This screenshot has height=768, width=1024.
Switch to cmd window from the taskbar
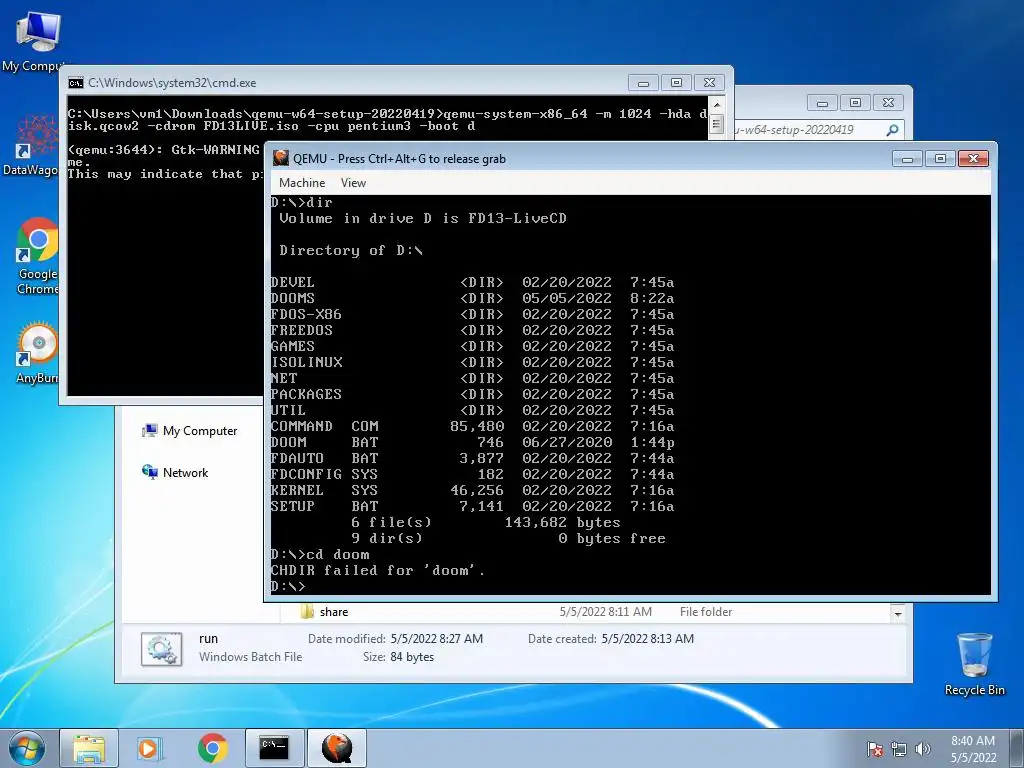[274, 748]
